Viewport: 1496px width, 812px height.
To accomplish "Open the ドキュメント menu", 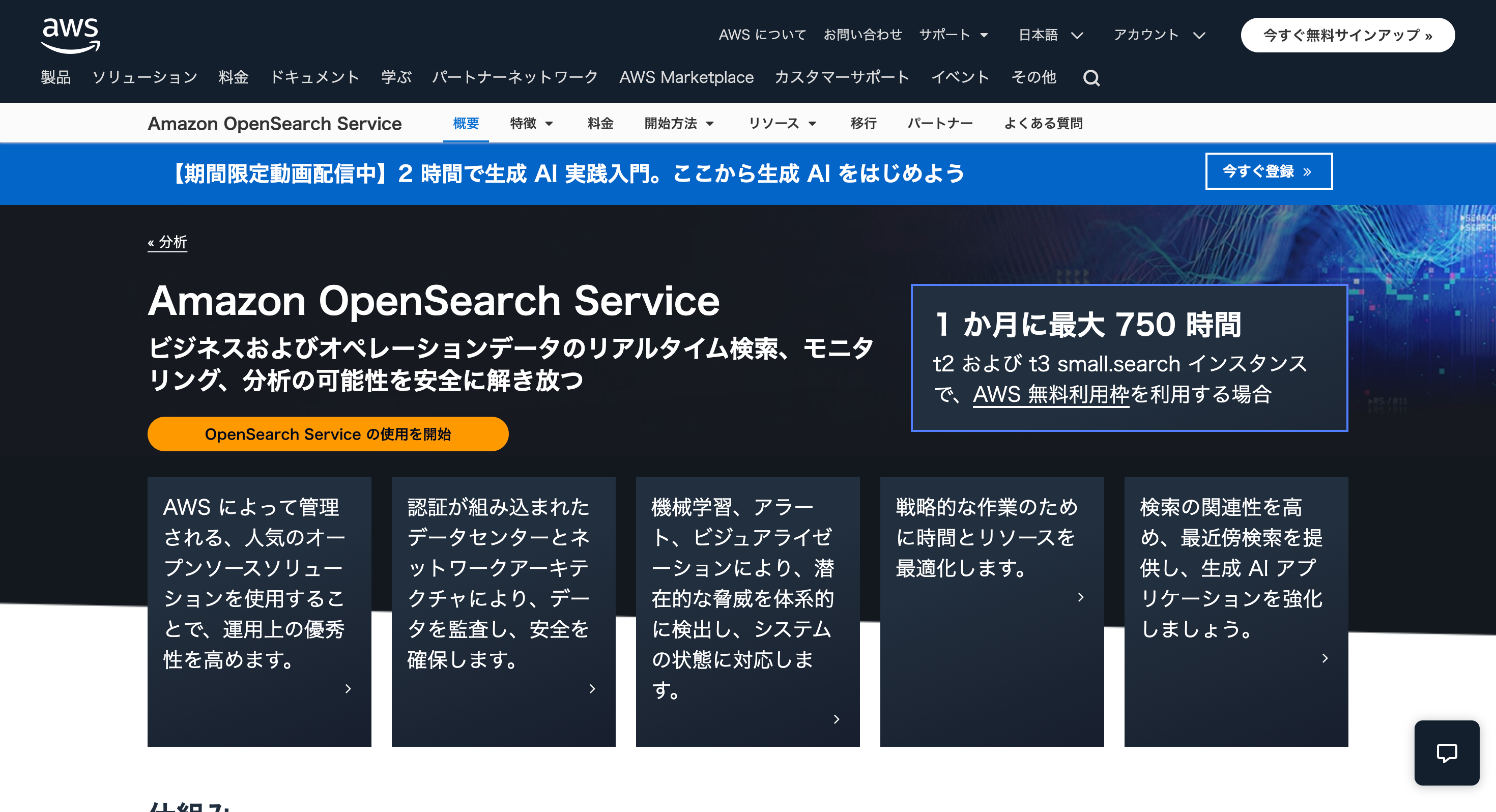I will point(315,77).
